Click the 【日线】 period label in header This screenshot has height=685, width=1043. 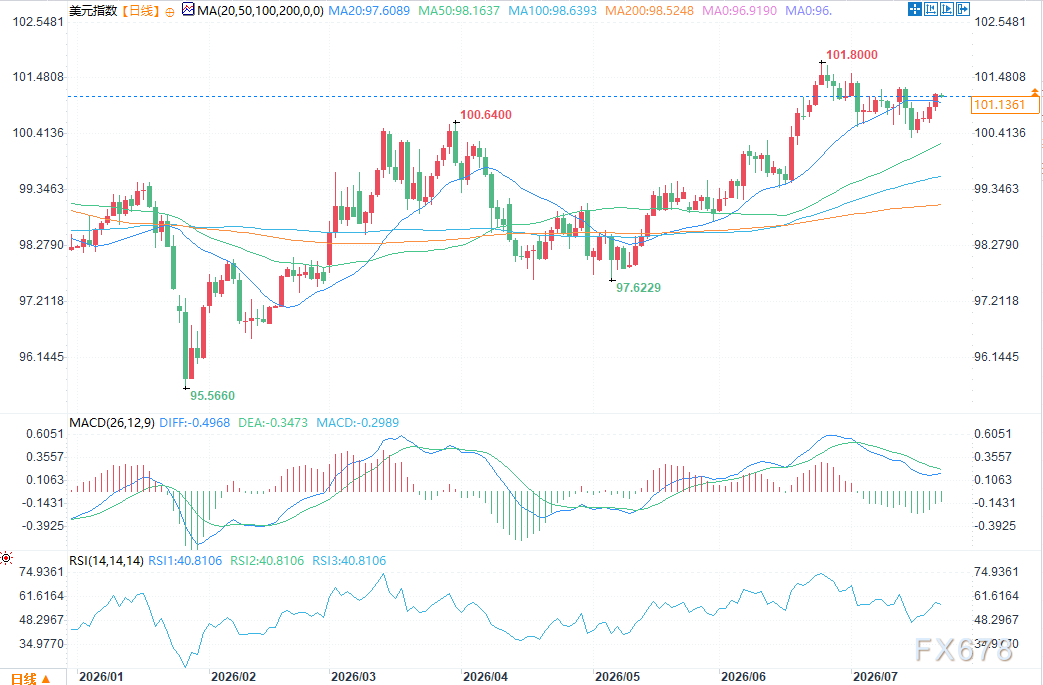pyautogui.click(x=141, y=11)
